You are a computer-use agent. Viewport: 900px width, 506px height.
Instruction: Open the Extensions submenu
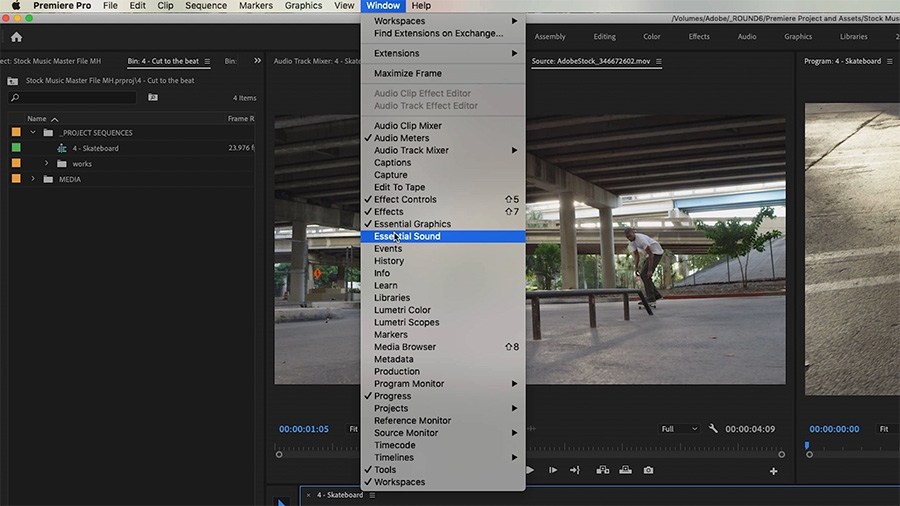click(x=443, y=53)
